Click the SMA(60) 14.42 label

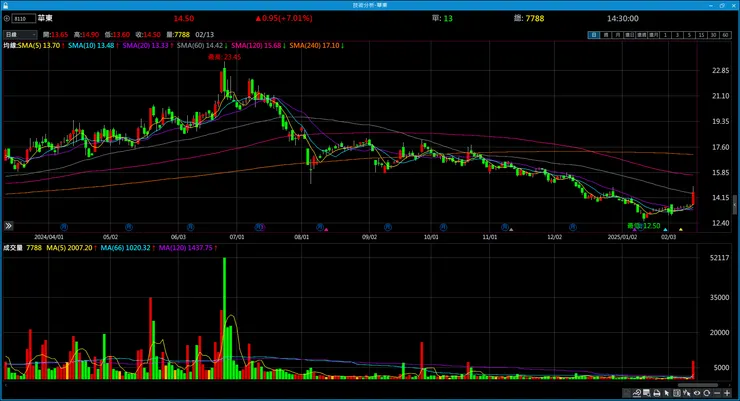point(200,45)
